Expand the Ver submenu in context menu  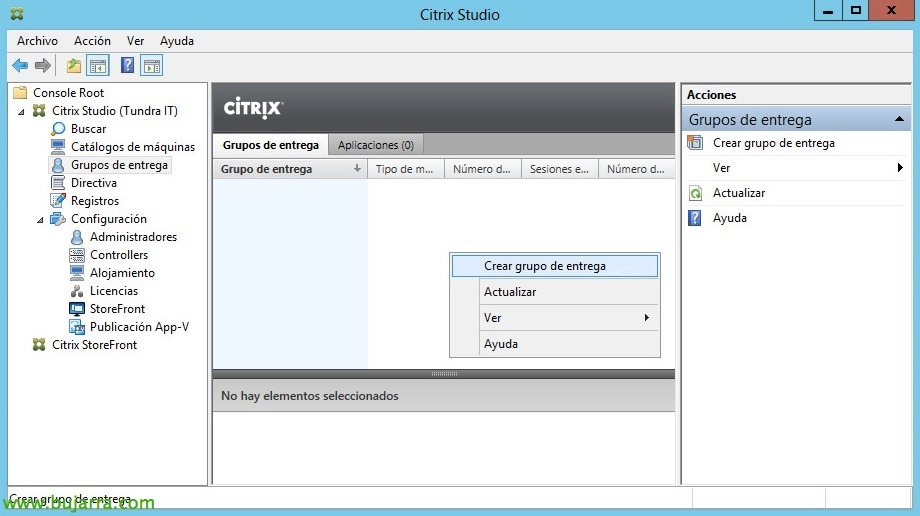pos(647,318)
